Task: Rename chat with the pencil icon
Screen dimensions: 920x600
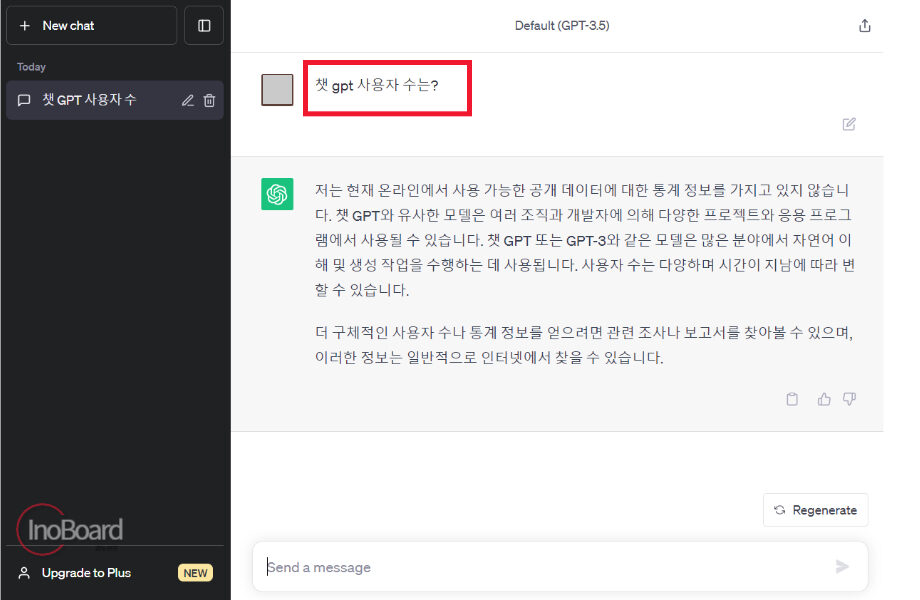Action: (x=188, y=100)
